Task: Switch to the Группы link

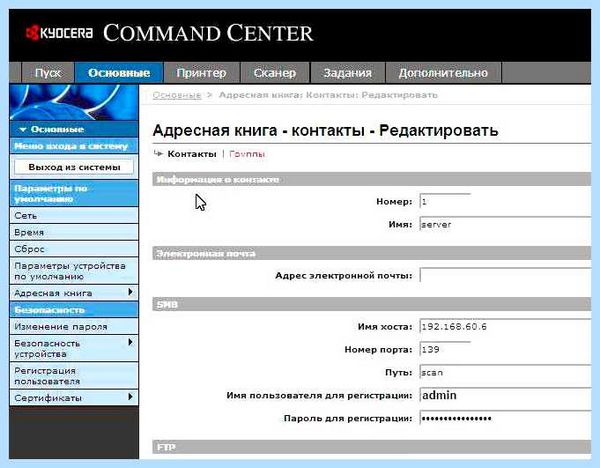Action: coord(247,154)
